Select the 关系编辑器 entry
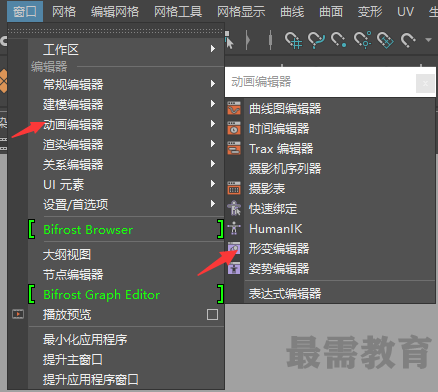This screenshot has width=438, height=392. (126, 164)
